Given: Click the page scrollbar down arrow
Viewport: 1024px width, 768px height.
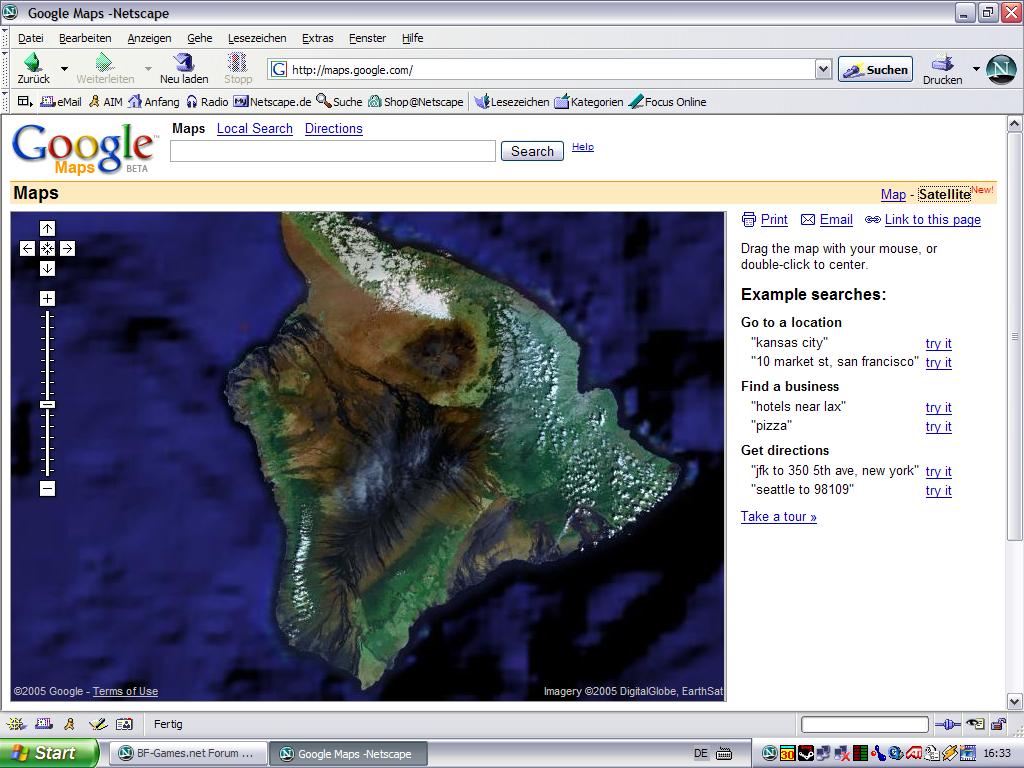Looking at the screenshot, I should [1014, 702].
